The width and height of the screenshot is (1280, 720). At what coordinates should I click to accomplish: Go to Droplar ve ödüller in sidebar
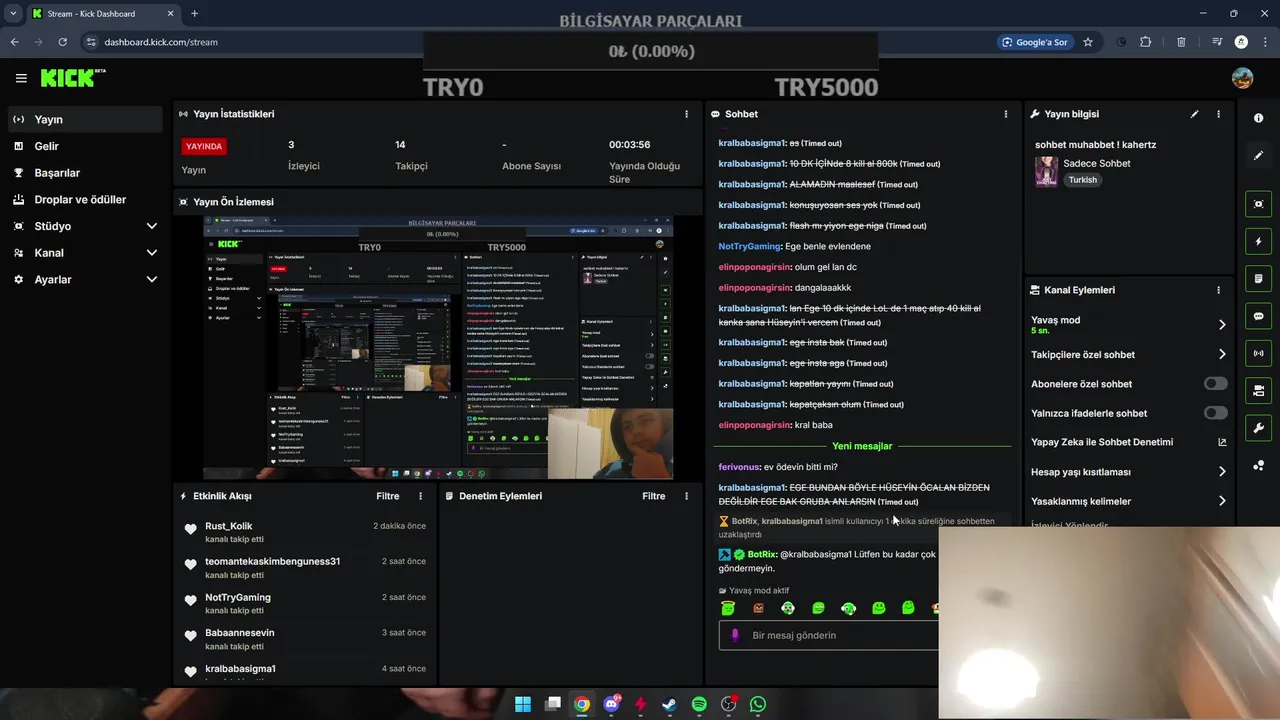85,199
